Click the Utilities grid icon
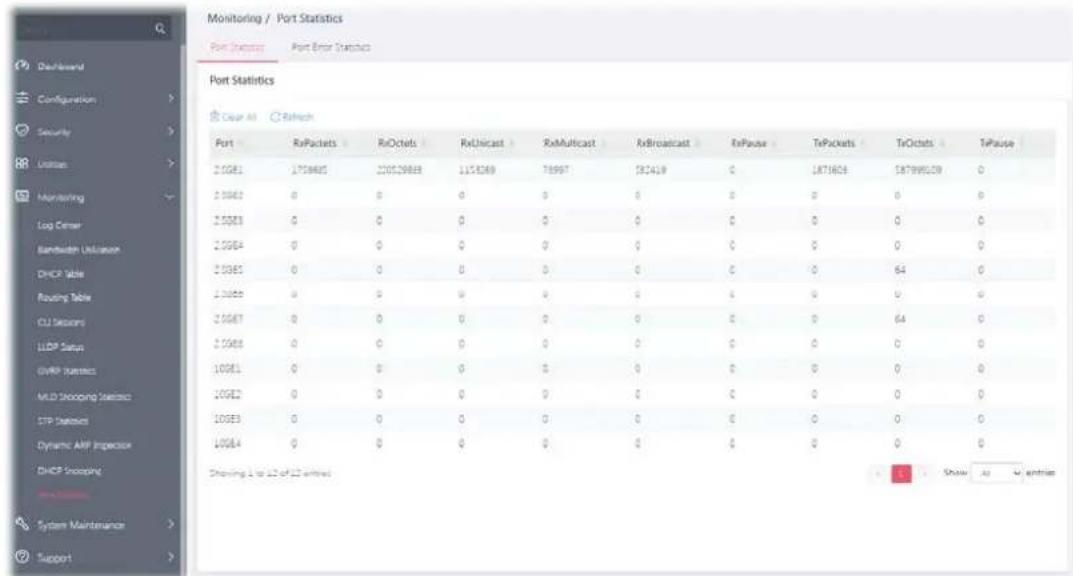The height and width of the screenshot is (576, 1073). (23, 163)
